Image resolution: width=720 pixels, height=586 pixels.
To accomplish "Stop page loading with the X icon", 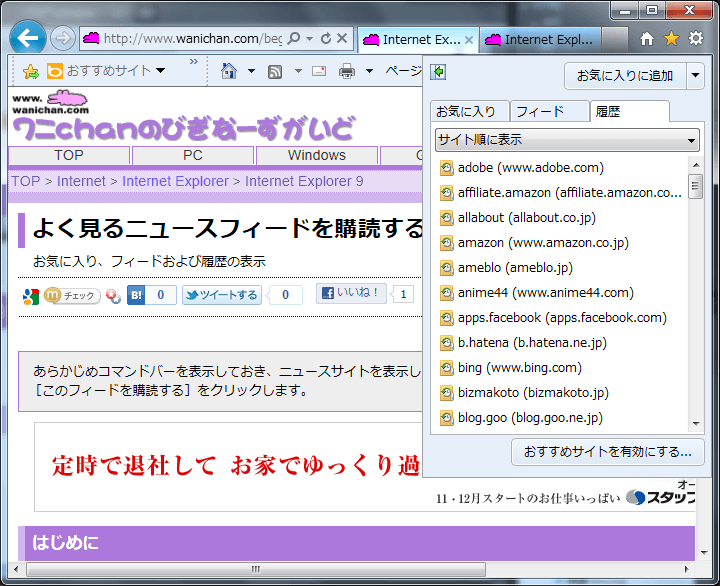I will pyautogui.click(x=342, y=38).
